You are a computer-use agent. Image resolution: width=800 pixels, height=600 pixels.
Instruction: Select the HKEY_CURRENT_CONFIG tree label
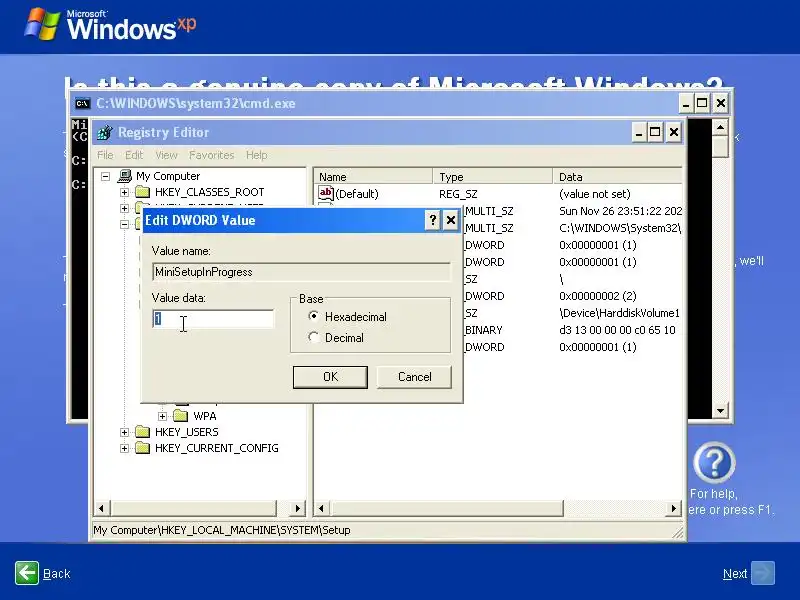click(216, 448)
